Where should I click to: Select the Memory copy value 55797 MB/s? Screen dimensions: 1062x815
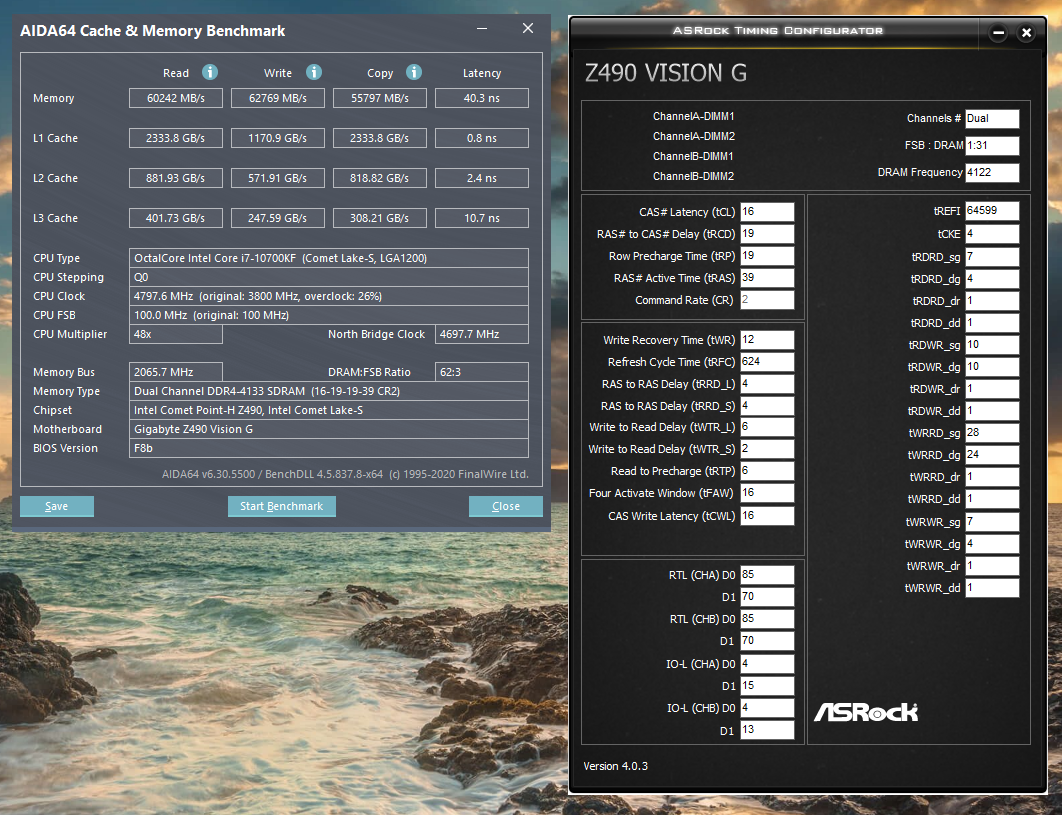(380, 98)
